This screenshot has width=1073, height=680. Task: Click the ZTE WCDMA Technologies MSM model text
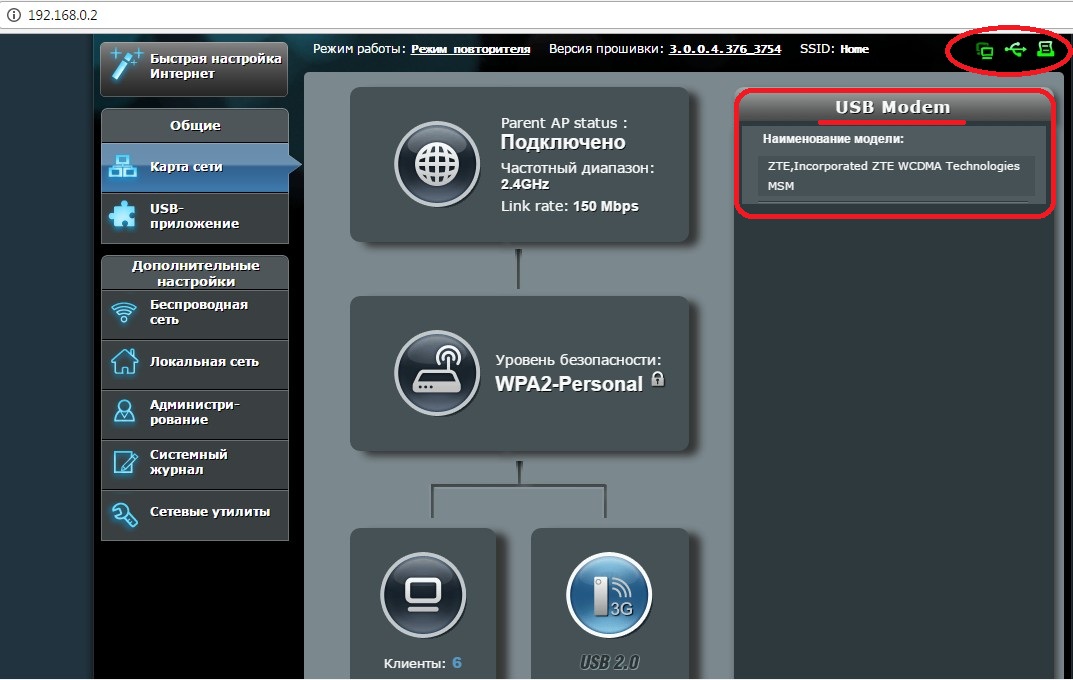894,176
